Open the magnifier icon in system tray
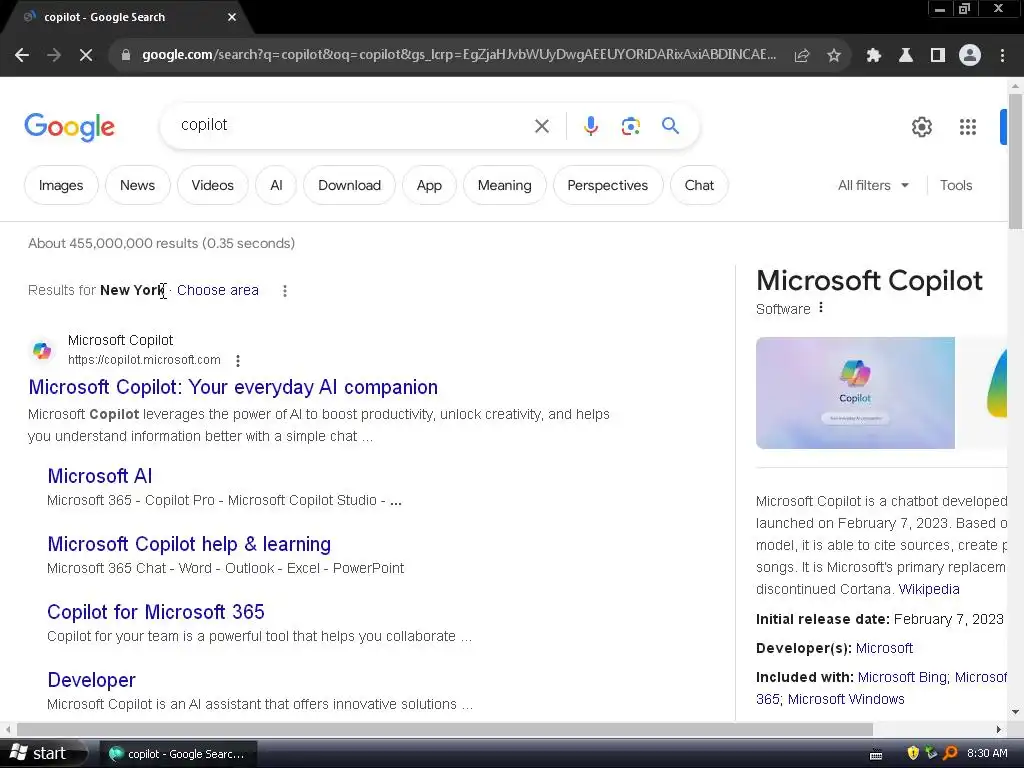The width and height of the screenshot is (1024, 768). [950, 754]
